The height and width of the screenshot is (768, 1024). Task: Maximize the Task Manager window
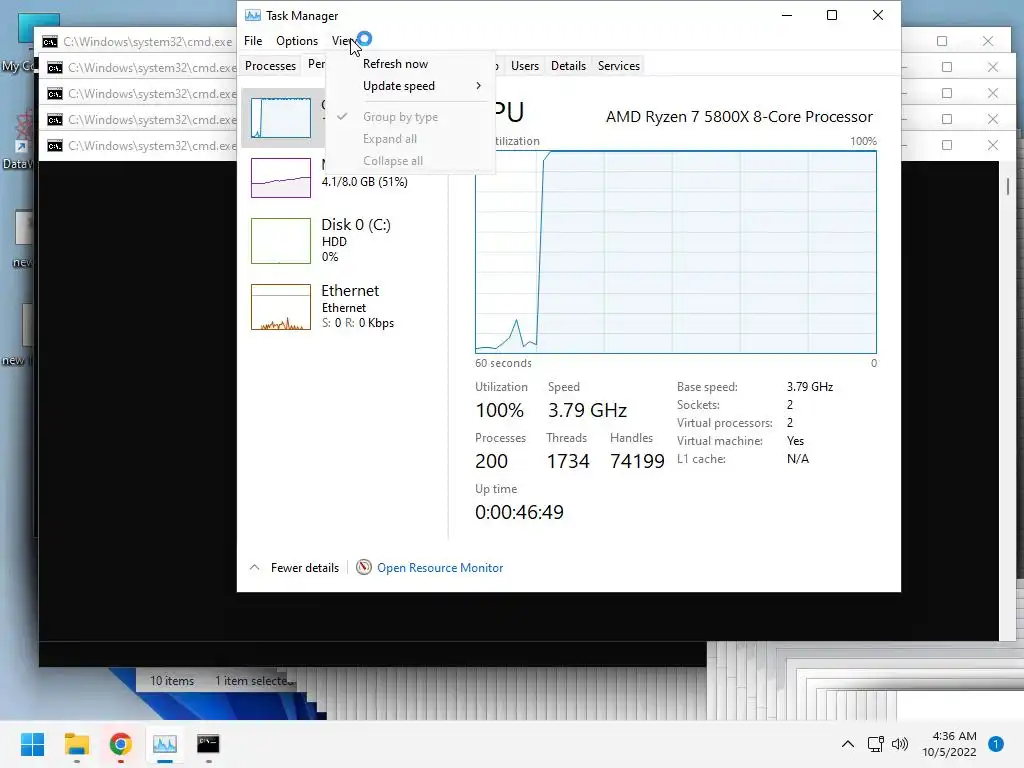coord(832,15)
